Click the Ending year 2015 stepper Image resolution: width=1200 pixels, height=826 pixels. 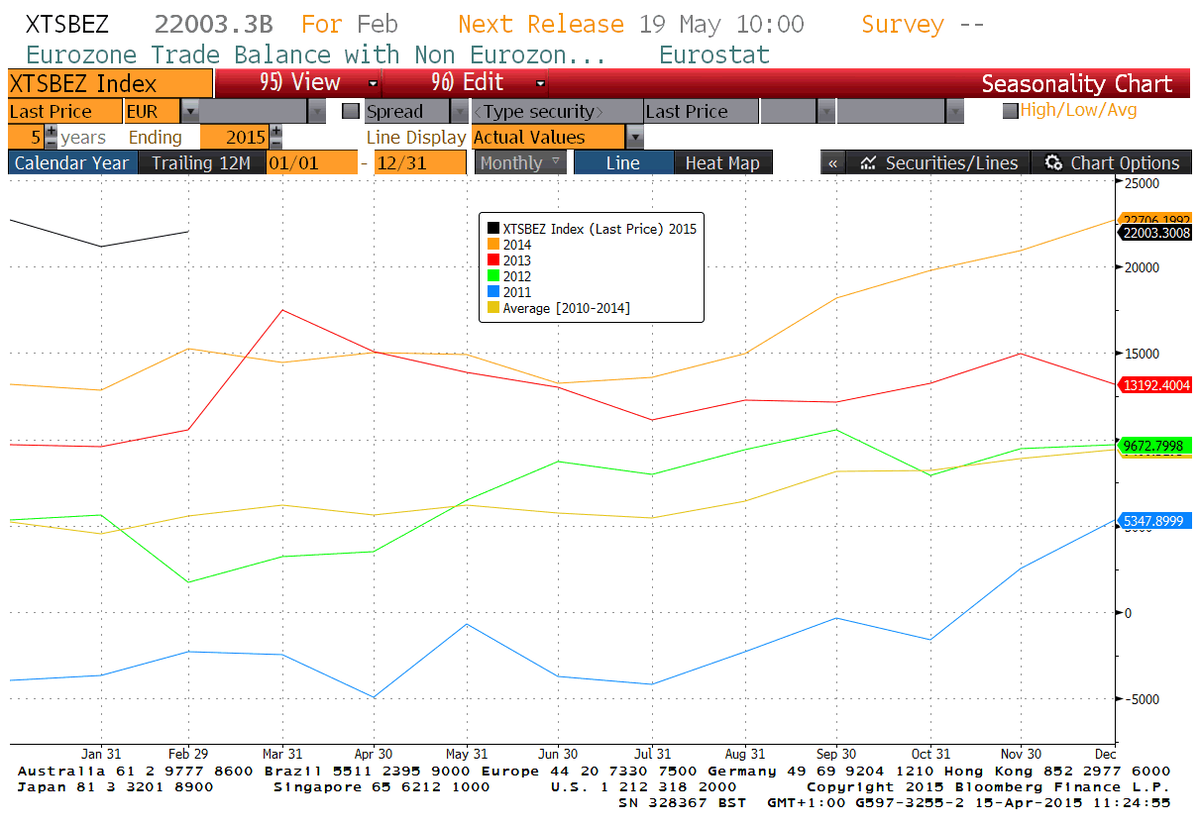(276, 137)
